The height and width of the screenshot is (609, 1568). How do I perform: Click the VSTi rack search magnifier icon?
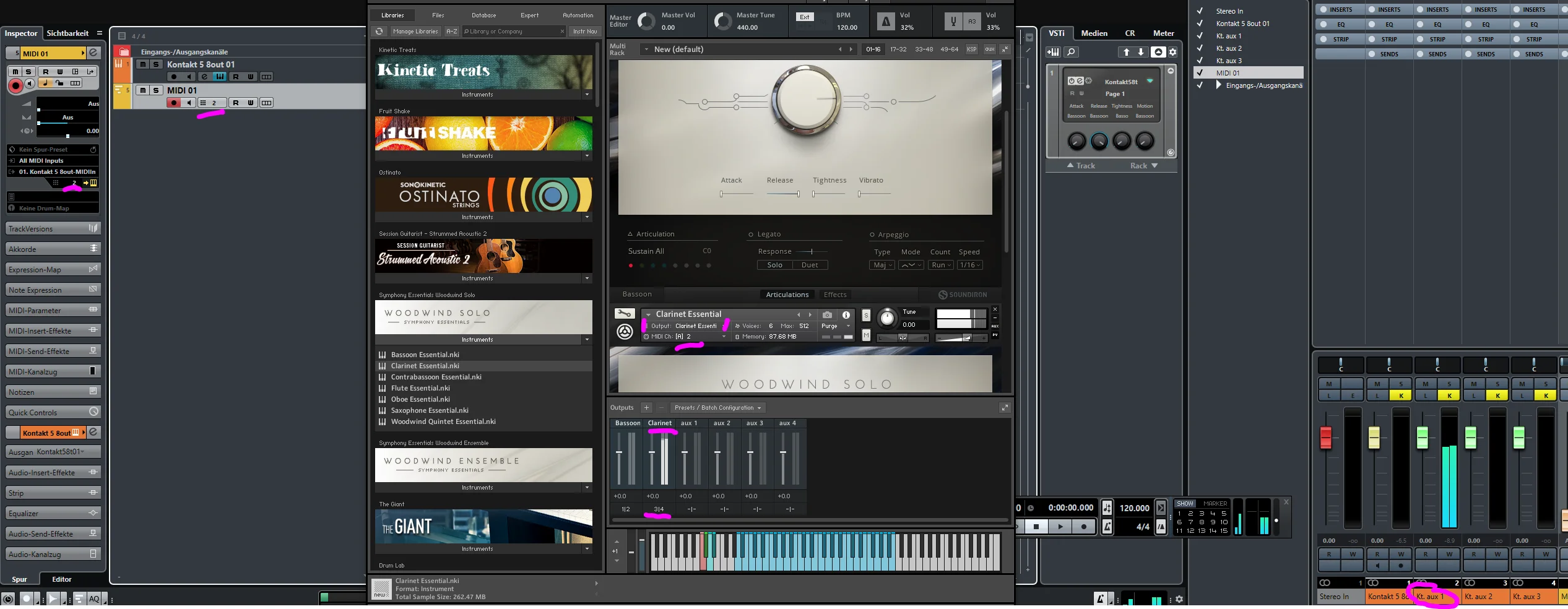(x=1071, y=53)
